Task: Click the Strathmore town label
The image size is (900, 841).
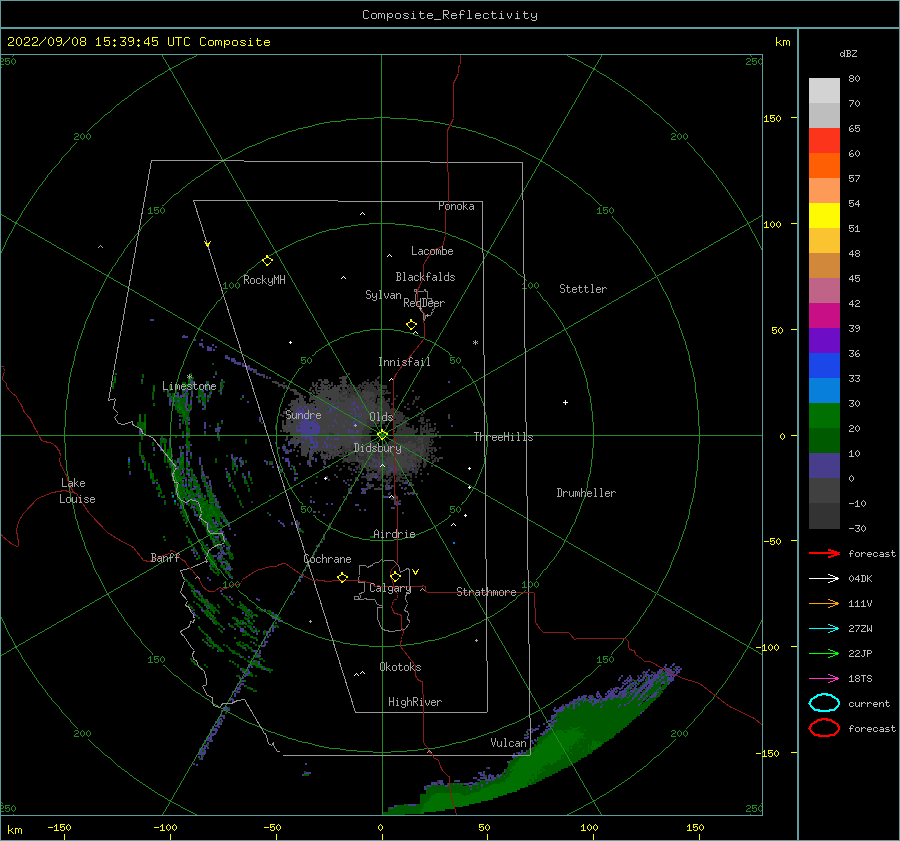Action: pyautogui.click(x=486, y=592)
